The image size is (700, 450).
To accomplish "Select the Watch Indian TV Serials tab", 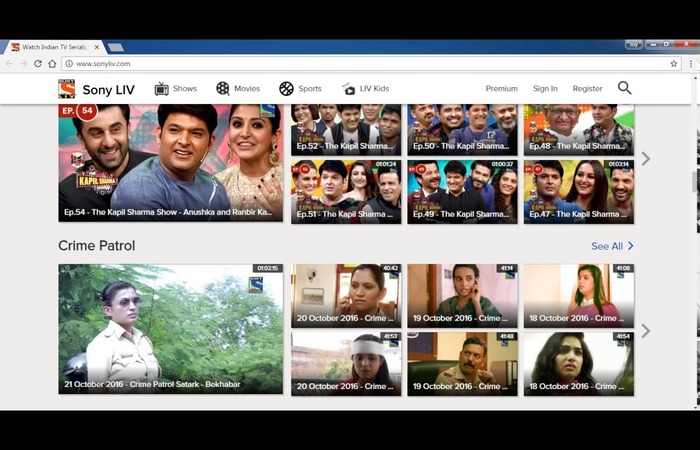I will point(54,47).
